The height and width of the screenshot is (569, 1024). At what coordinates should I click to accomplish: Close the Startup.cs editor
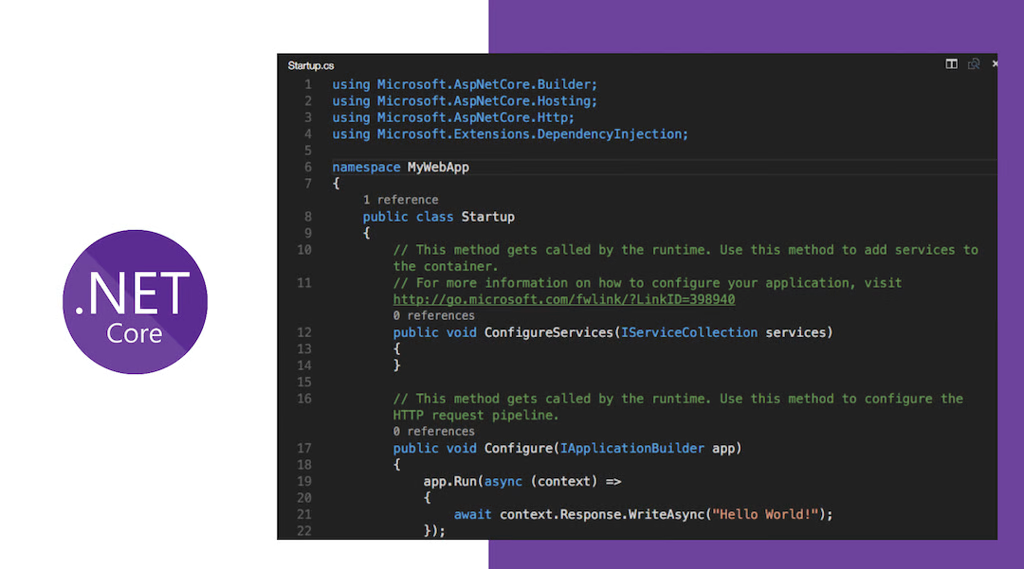point(995,64)
